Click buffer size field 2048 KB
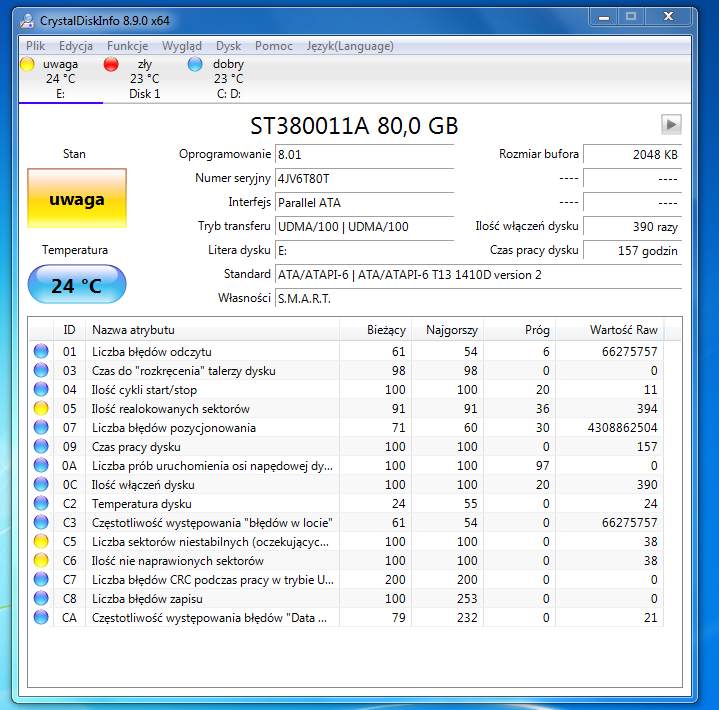This screenshot has width=719, height=710. point(632,155)
